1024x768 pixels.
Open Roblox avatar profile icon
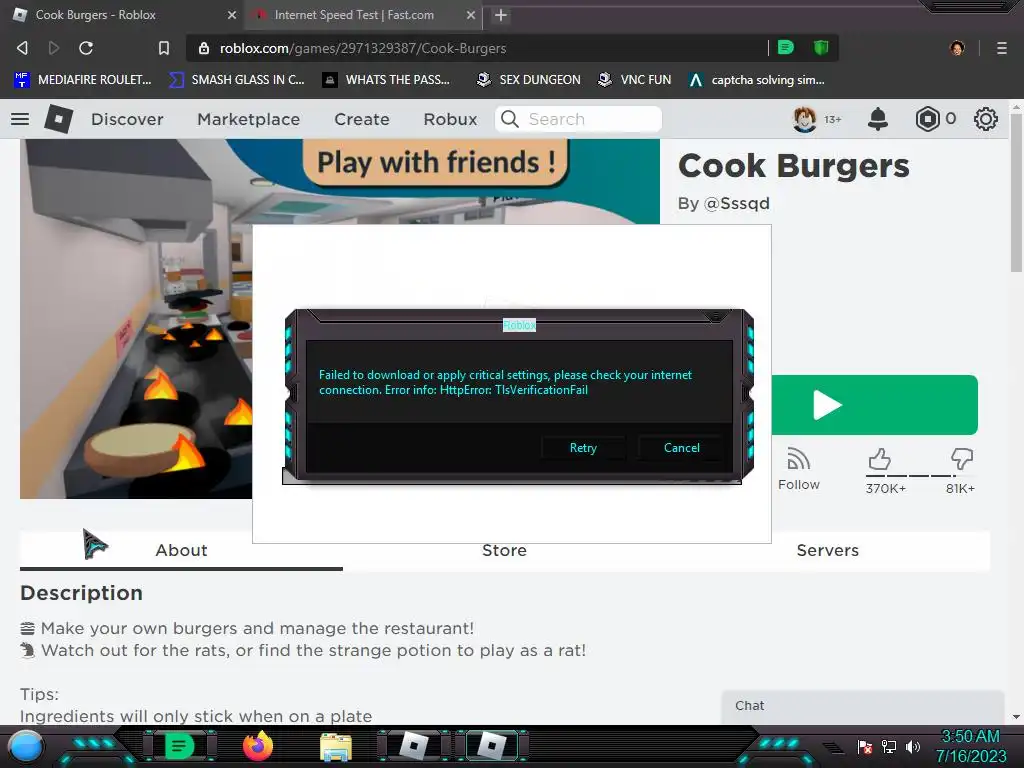[x=805, y=119]
